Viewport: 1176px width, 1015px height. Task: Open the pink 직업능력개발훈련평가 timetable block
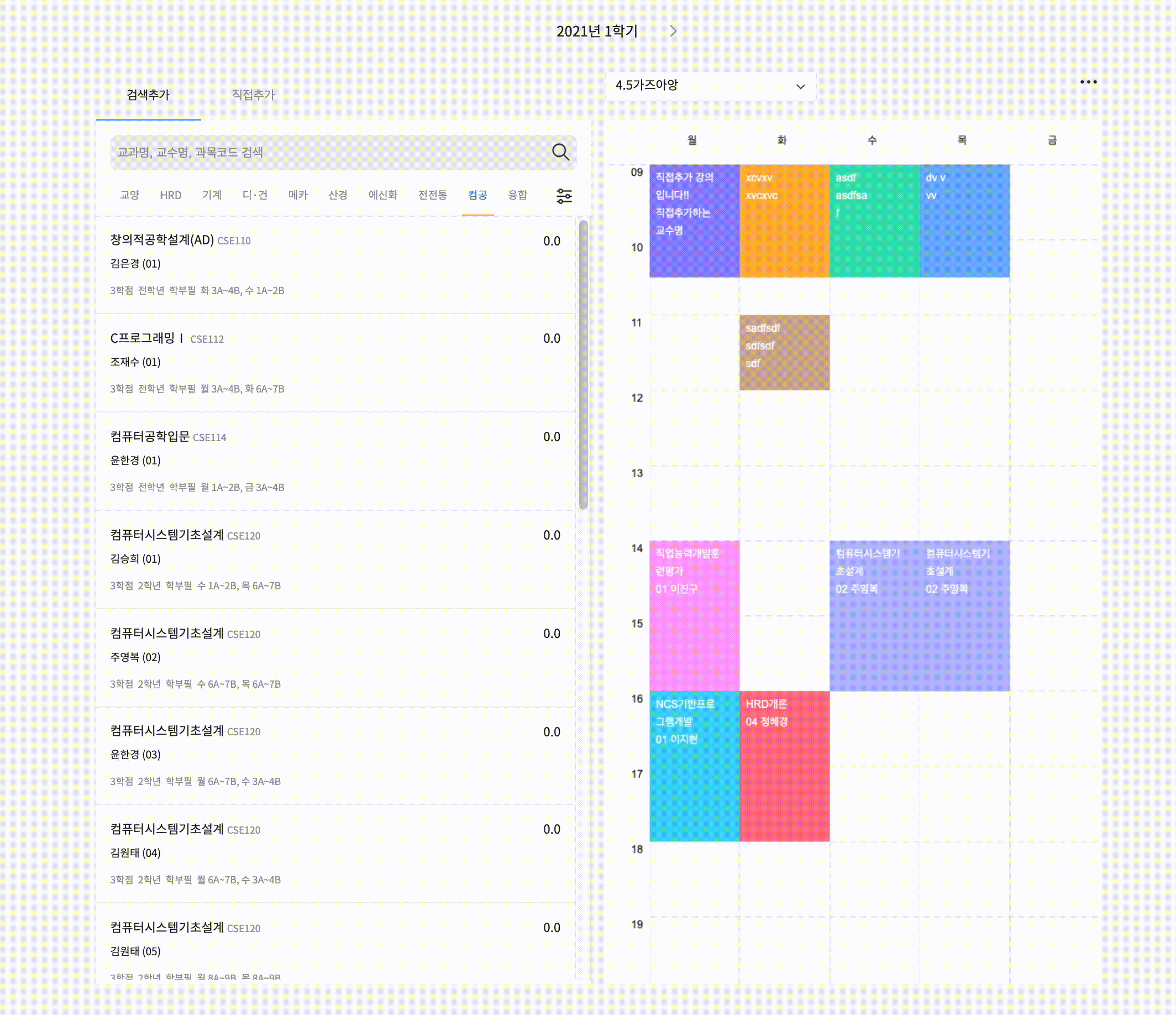coord(694,615)
